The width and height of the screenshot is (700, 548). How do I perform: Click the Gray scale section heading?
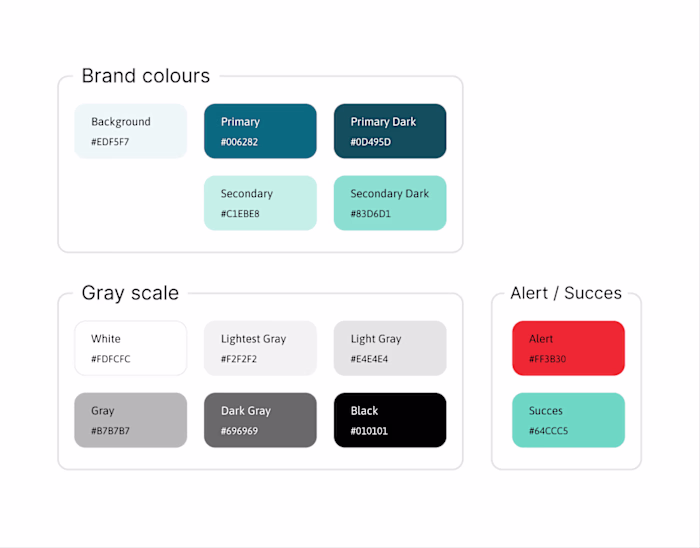(x=130, y=293)
